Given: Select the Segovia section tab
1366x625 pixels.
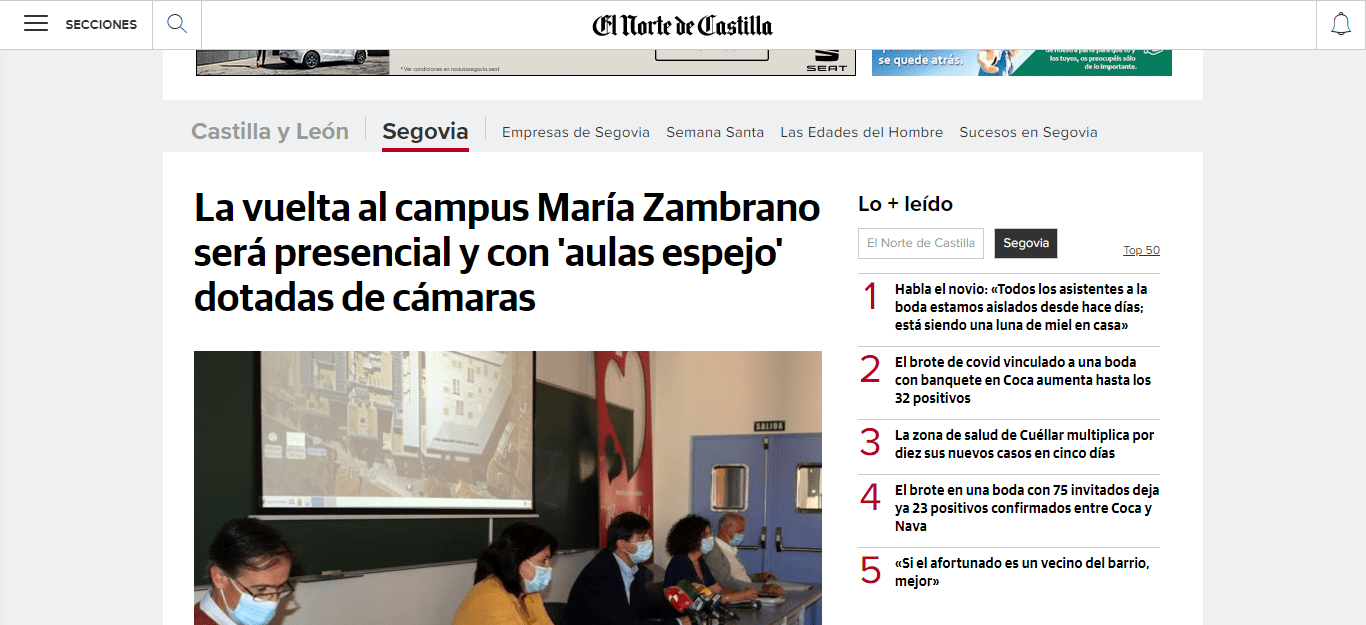Looking at the screenshot, I should (x=425, y=131).
